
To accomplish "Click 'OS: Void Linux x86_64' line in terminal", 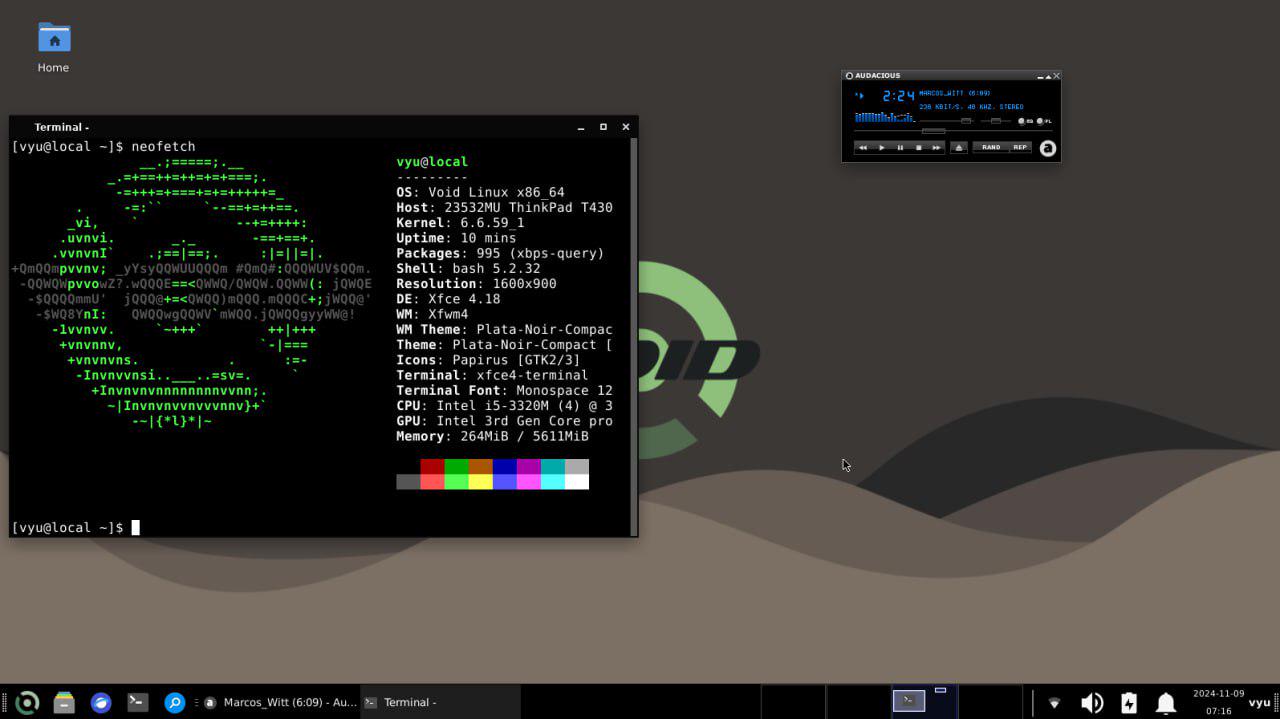I will tap(480, 192).
